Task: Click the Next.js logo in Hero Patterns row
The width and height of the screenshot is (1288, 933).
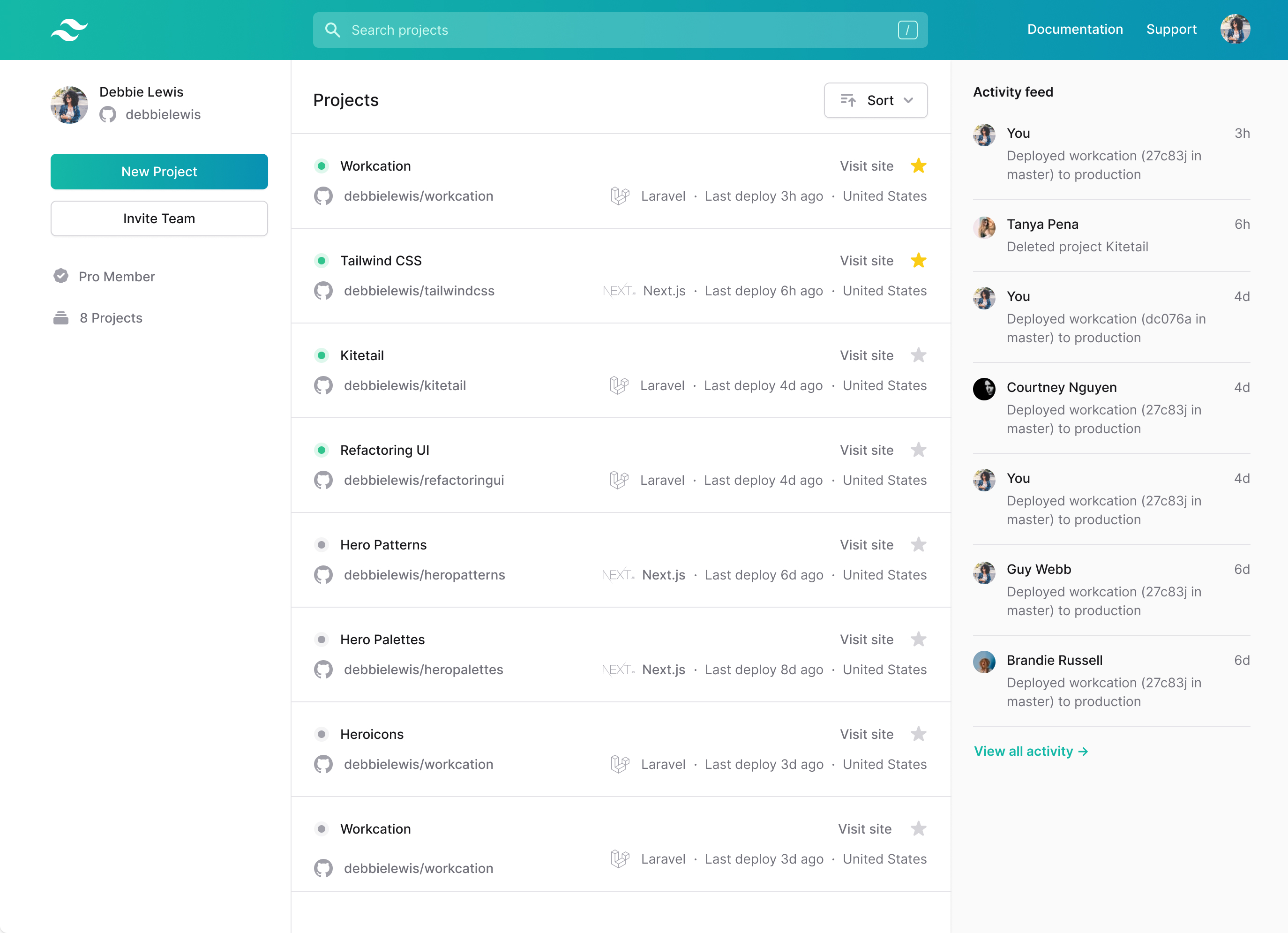Action: click(618, 574)
